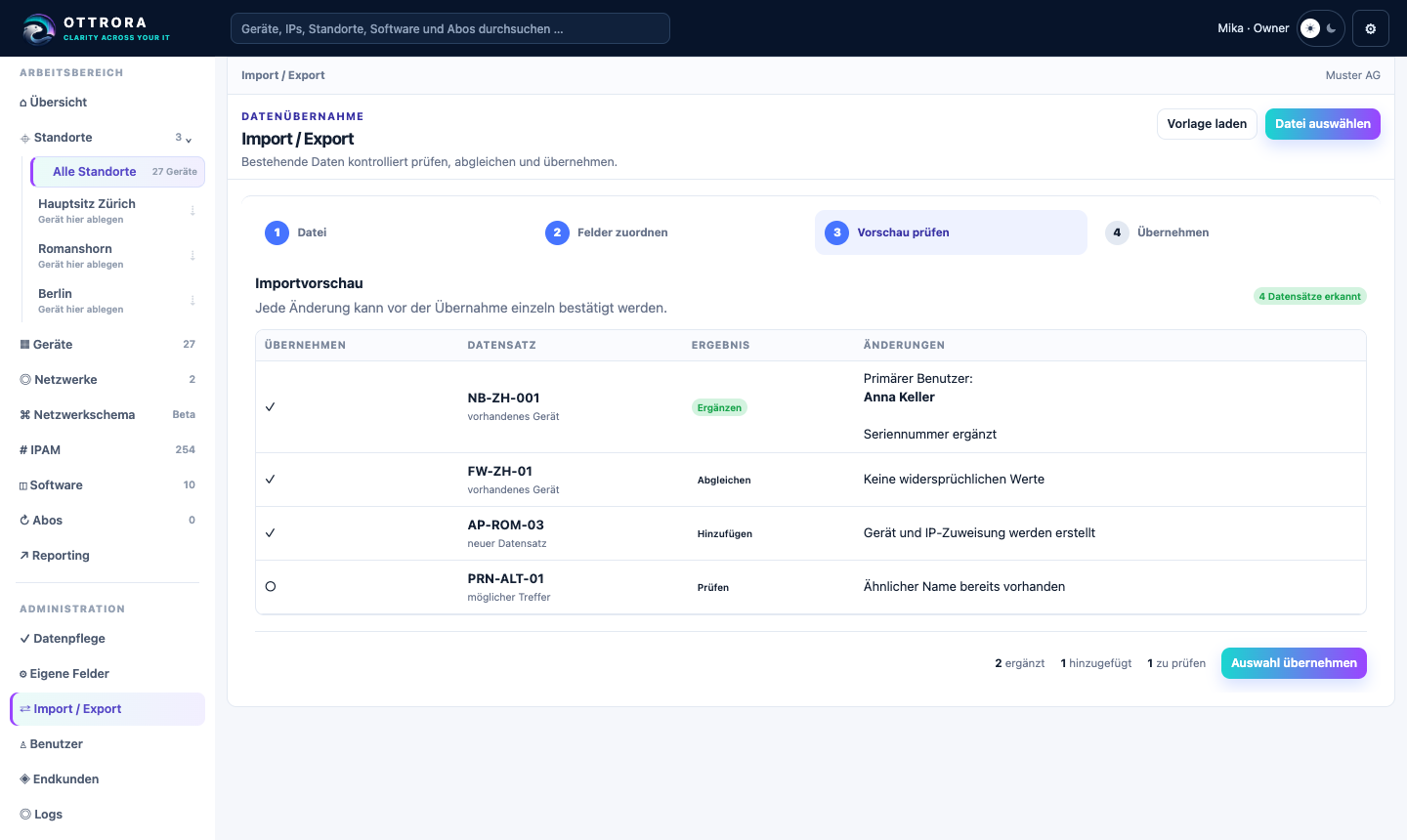Viewport: 1407px width, 840px height.
Task: Focus the global search field
Action: pyautogui.click(x=450, y=28)
